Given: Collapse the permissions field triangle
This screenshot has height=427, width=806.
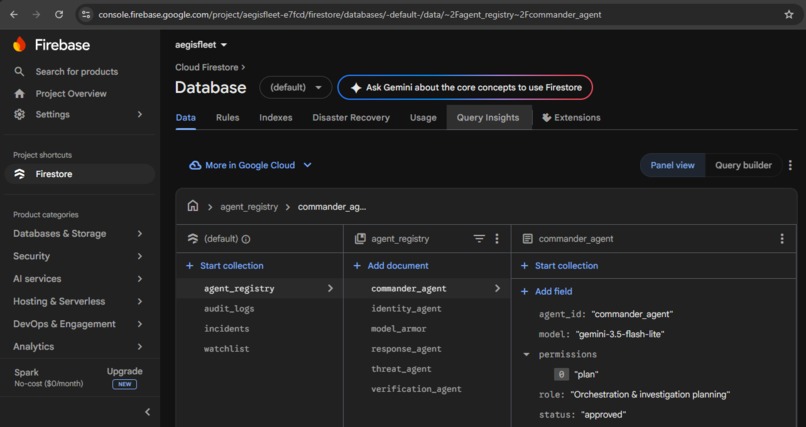Looking at the screenshot, I should pos(526,355).
